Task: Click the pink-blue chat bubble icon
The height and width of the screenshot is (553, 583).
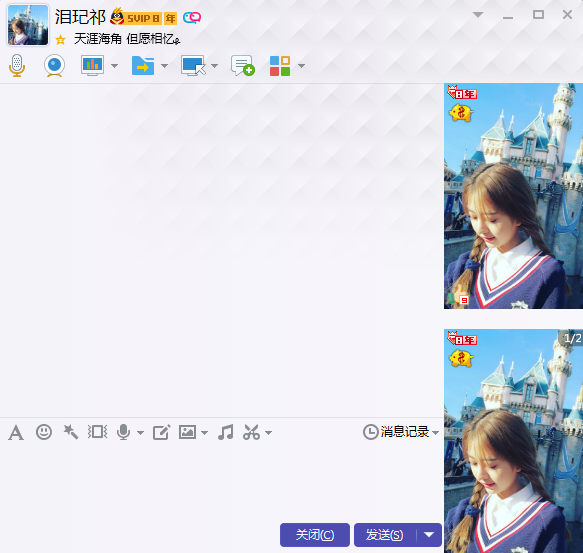Action: 192,17
